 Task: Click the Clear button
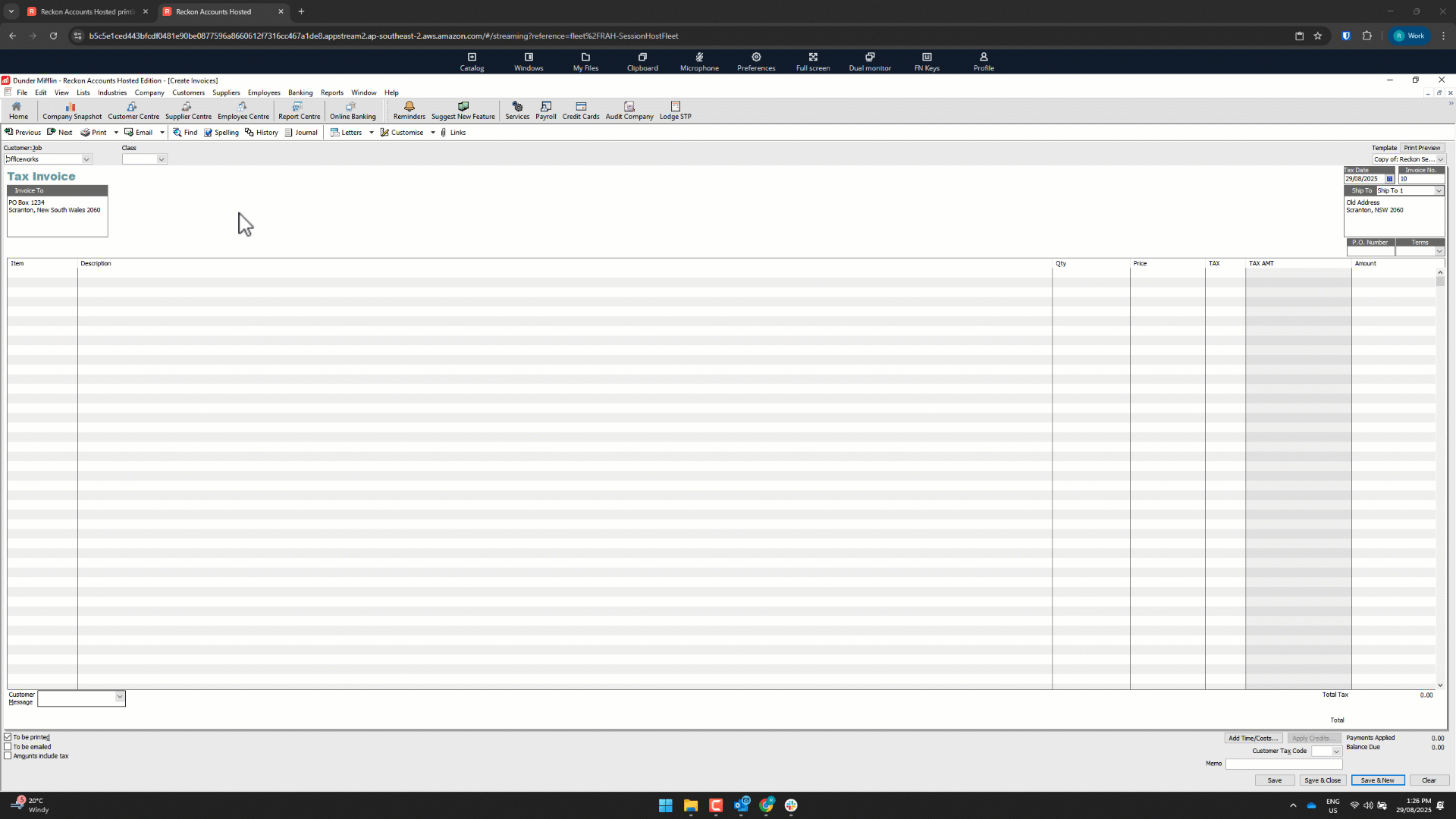pos(1429,780)
